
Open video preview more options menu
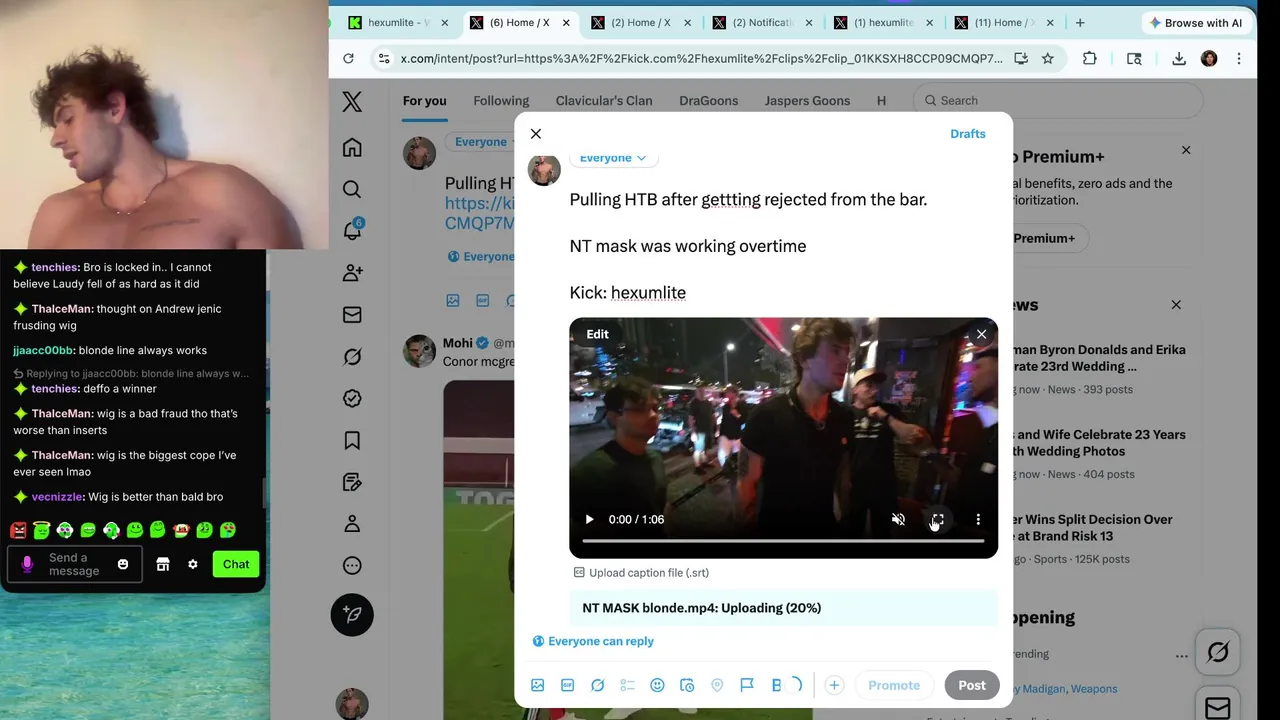(978, 519)
